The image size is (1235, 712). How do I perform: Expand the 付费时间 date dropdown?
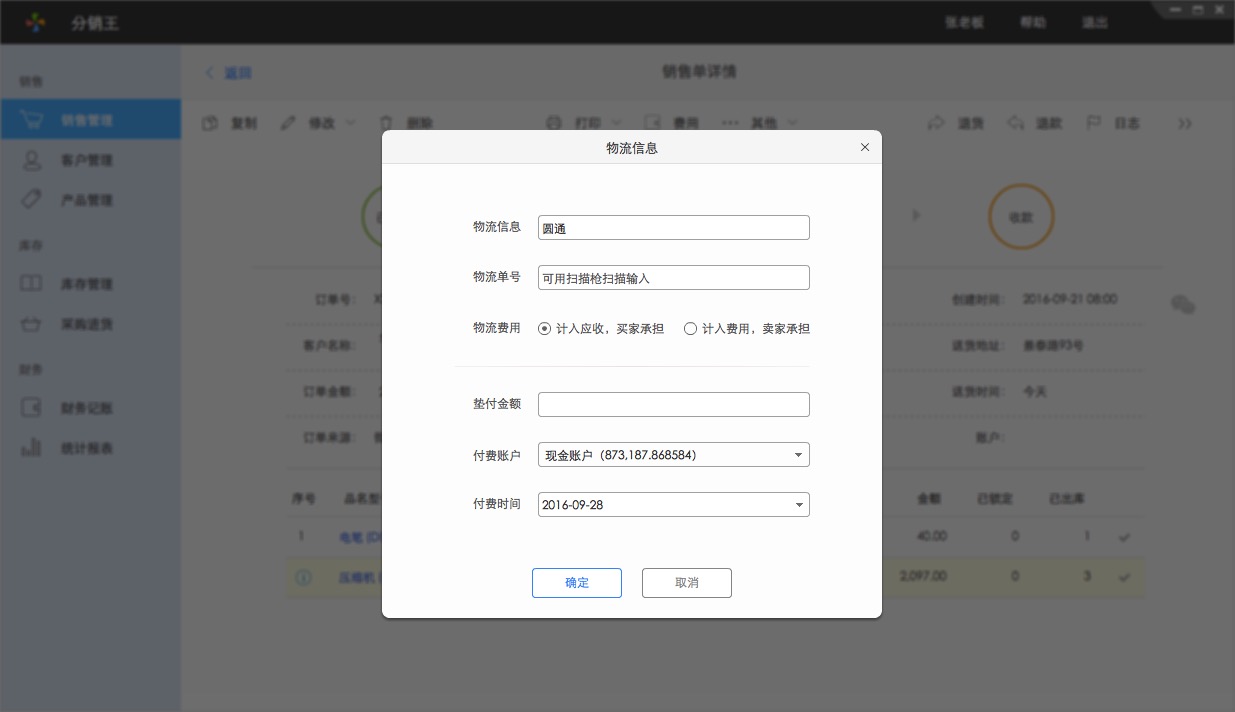click(798, 505)
